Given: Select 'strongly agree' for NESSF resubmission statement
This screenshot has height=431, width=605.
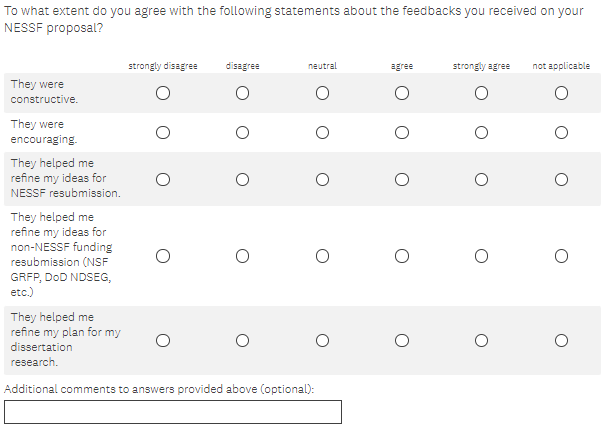Looking at the screenshot, I should (x=481, y=179).
